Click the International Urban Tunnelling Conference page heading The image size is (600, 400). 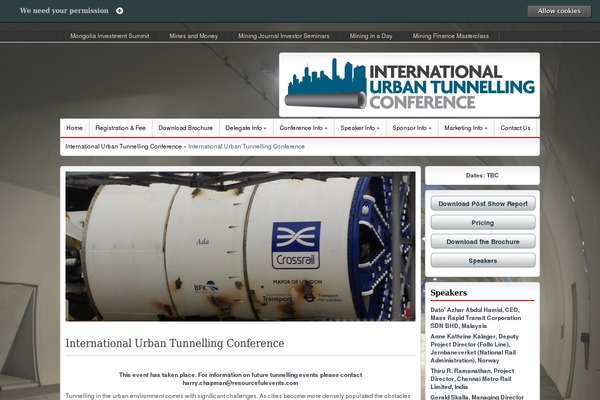point(175,343)
